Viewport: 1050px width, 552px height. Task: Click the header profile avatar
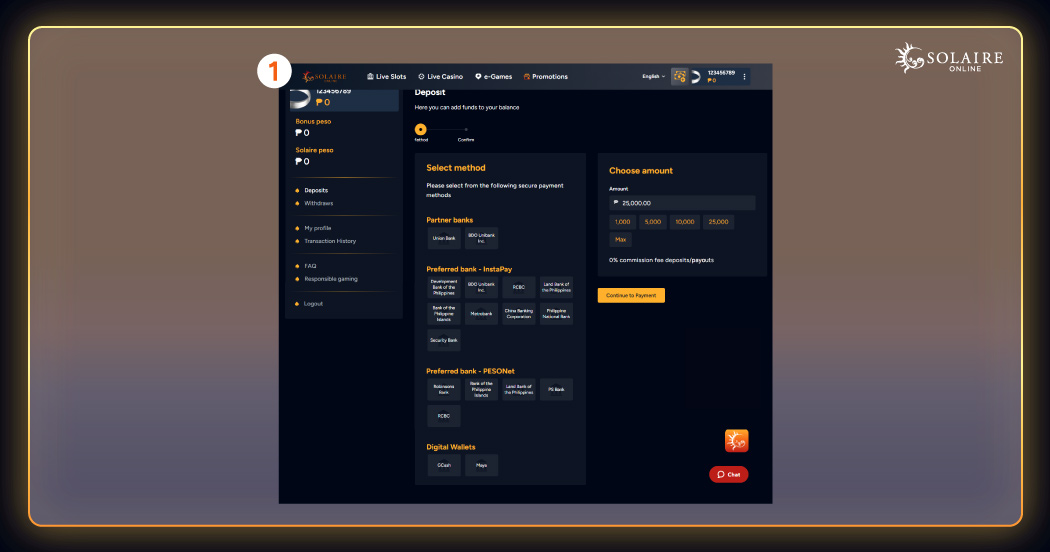[x=696, y=77]
